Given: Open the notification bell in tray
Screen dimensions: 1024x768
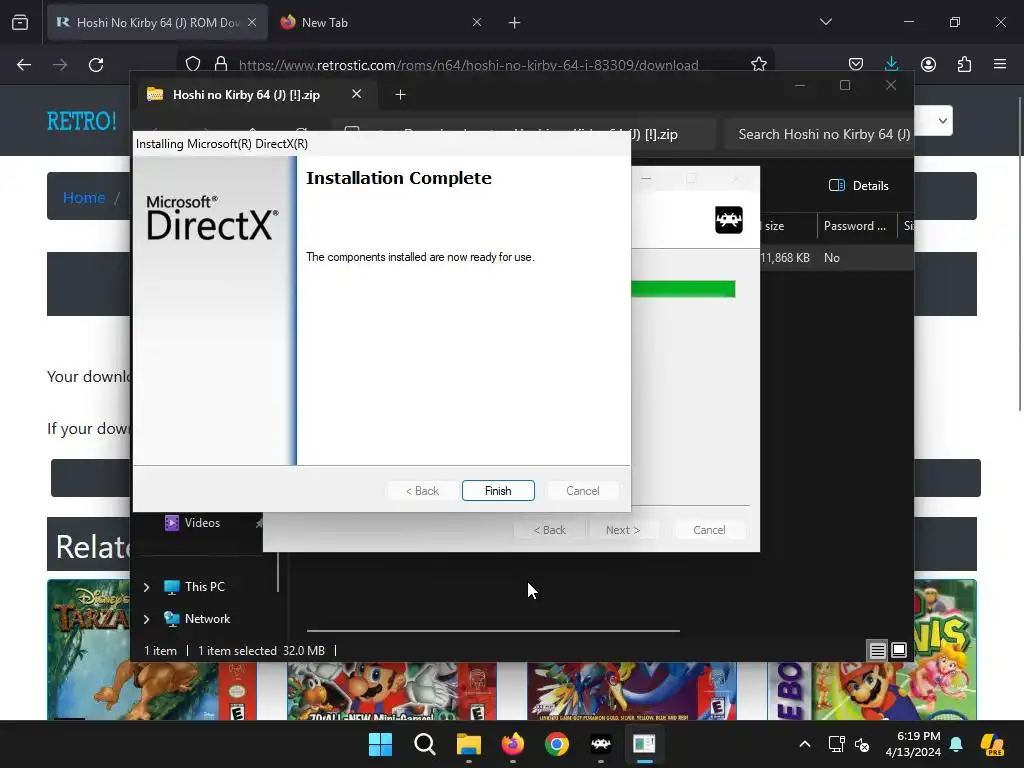Looking at the screenshot, I should [x=956, y=744].
